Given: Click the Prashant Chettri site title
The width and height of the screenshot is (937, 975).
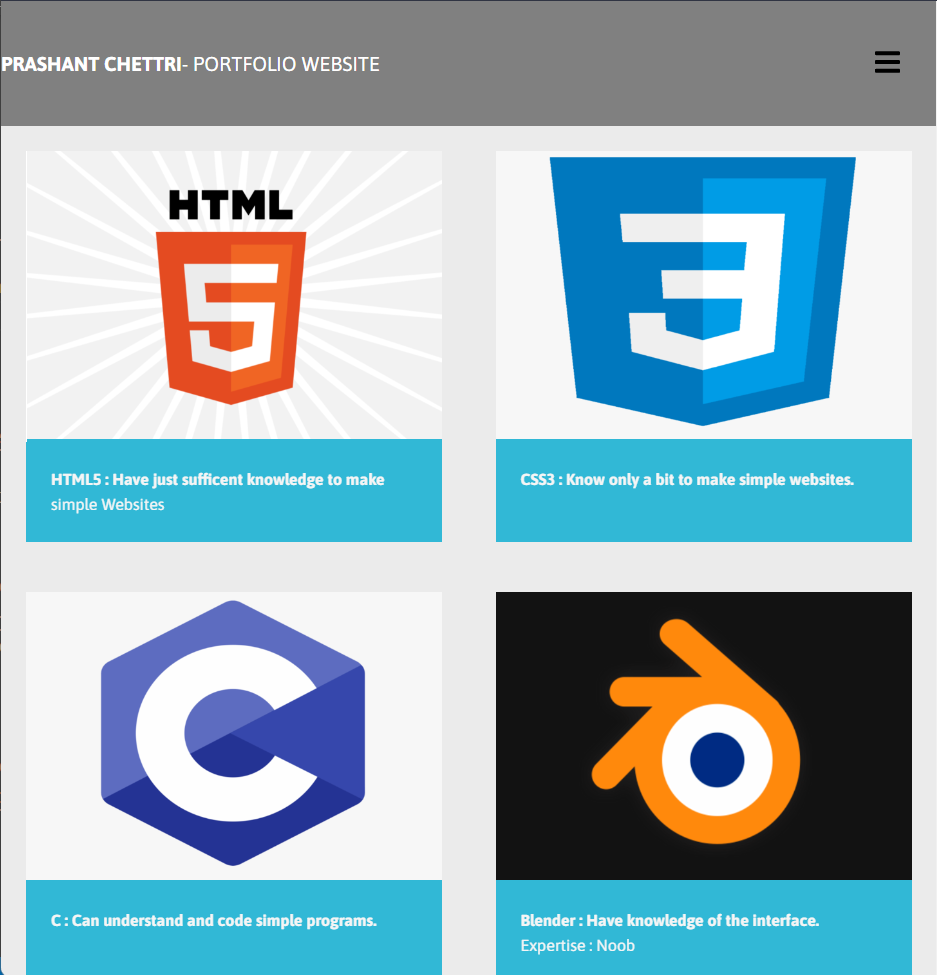Looking at the screenshot, I should (92, 64).
